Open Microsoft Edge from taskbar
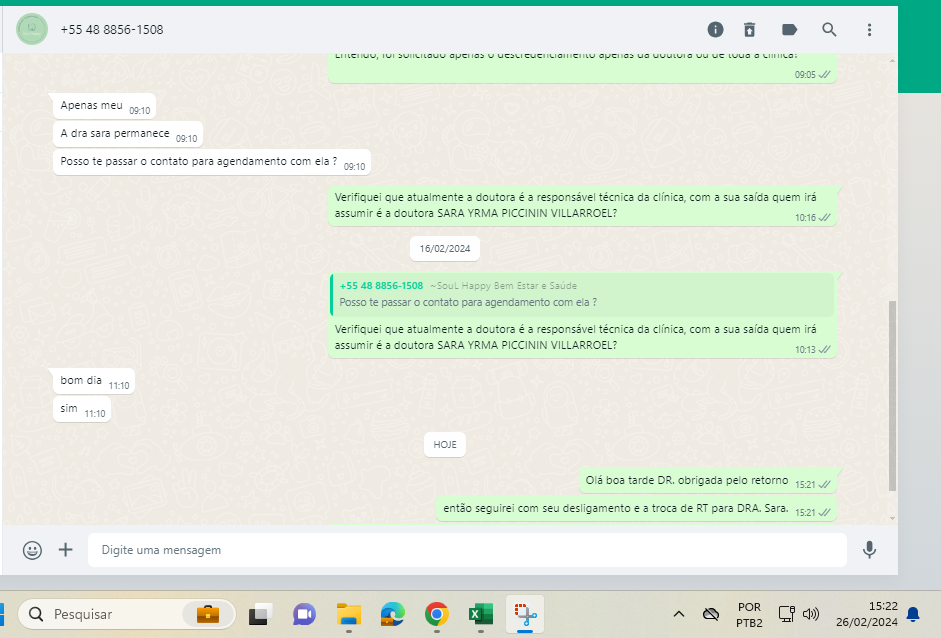Viewport: 941px width, 638px height. click(x=392, y=614)
